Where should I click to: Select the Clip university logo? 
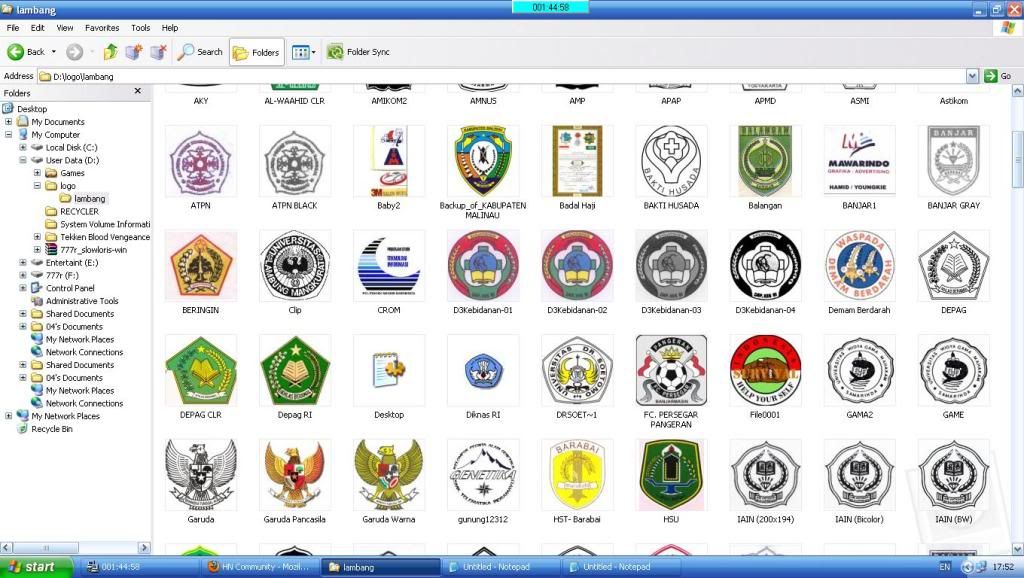coord(295,266)
